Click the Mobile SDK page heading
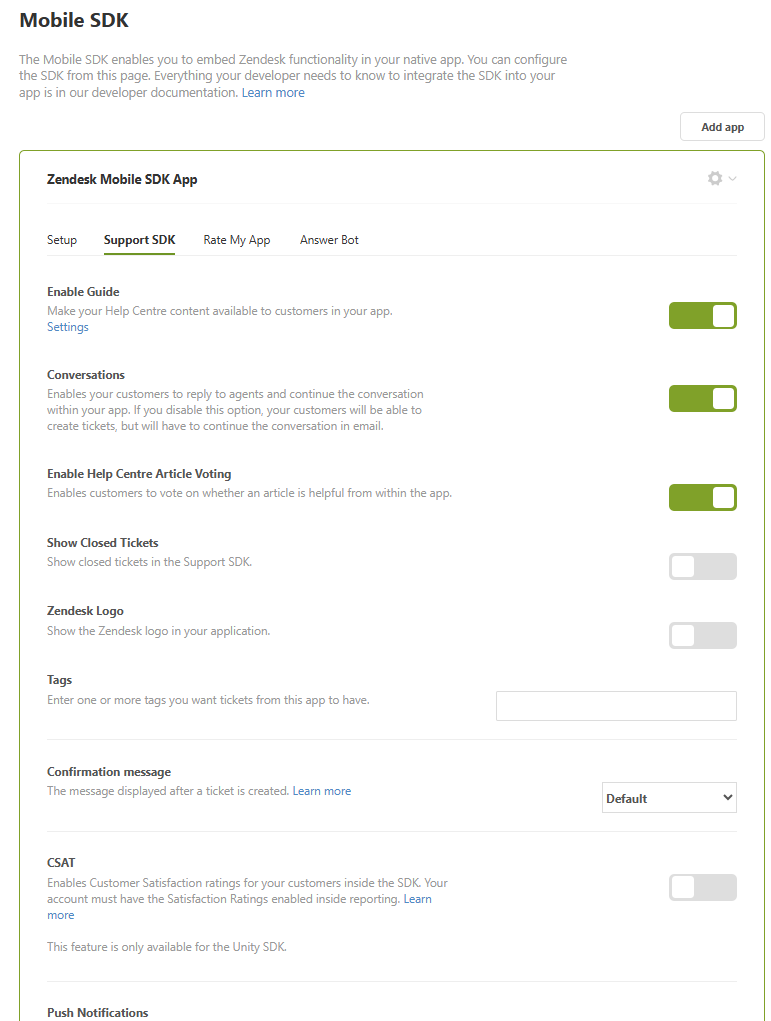The image size is (771, 1021). point(74,20)
